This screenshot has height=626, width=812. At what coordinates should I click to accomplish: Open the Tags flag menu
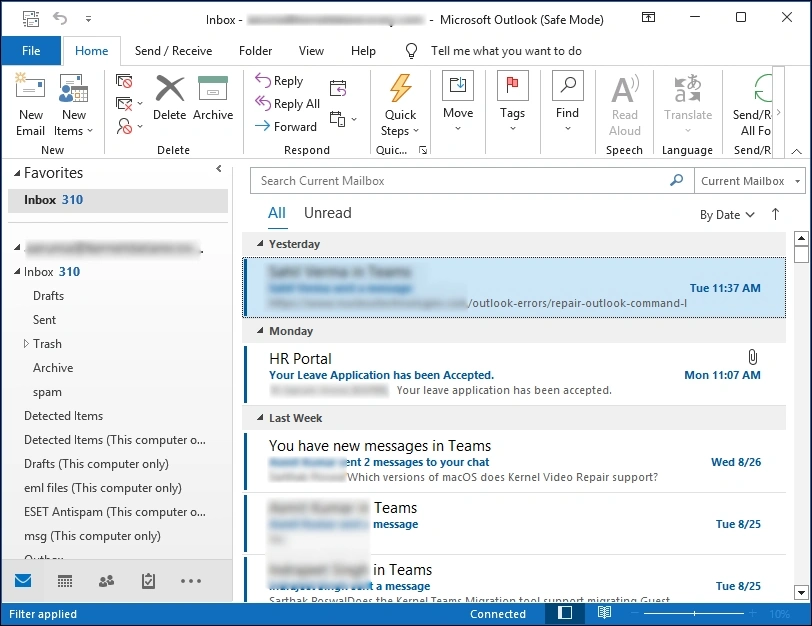513,101
